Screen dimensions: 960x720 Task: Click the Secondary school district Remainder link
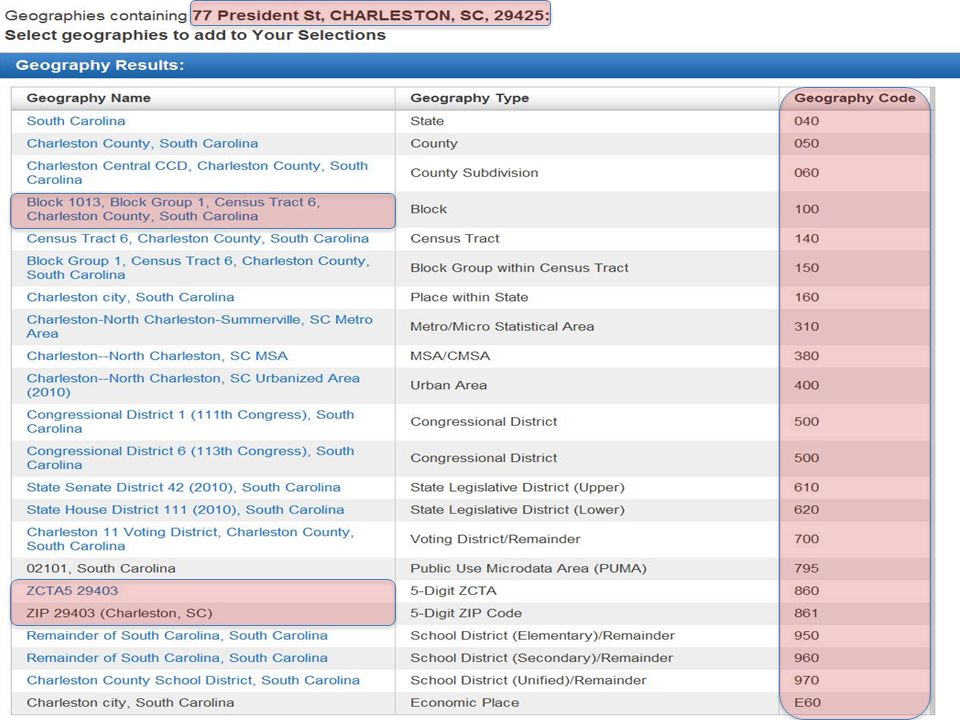177,658
